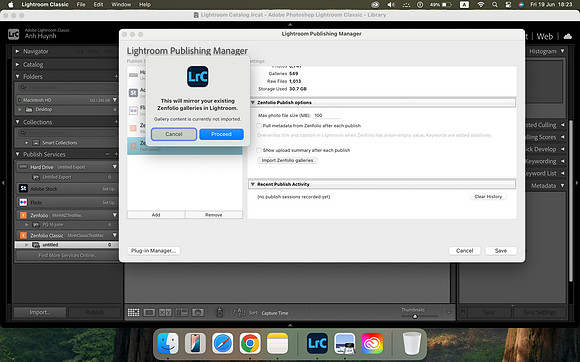Collapse the Zenfolio Publish options section

[x=253, y=102]
